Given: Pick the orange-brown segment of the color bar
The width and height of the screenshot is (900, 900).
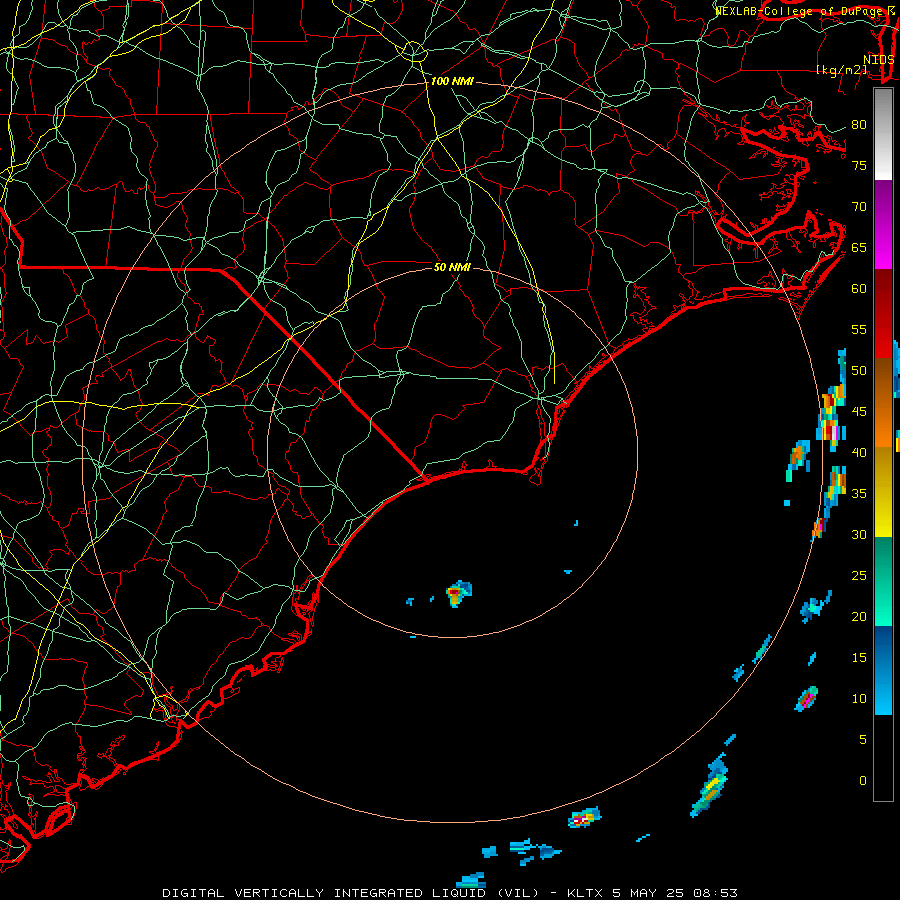Looking at the screenshot, I should point(883,402).
